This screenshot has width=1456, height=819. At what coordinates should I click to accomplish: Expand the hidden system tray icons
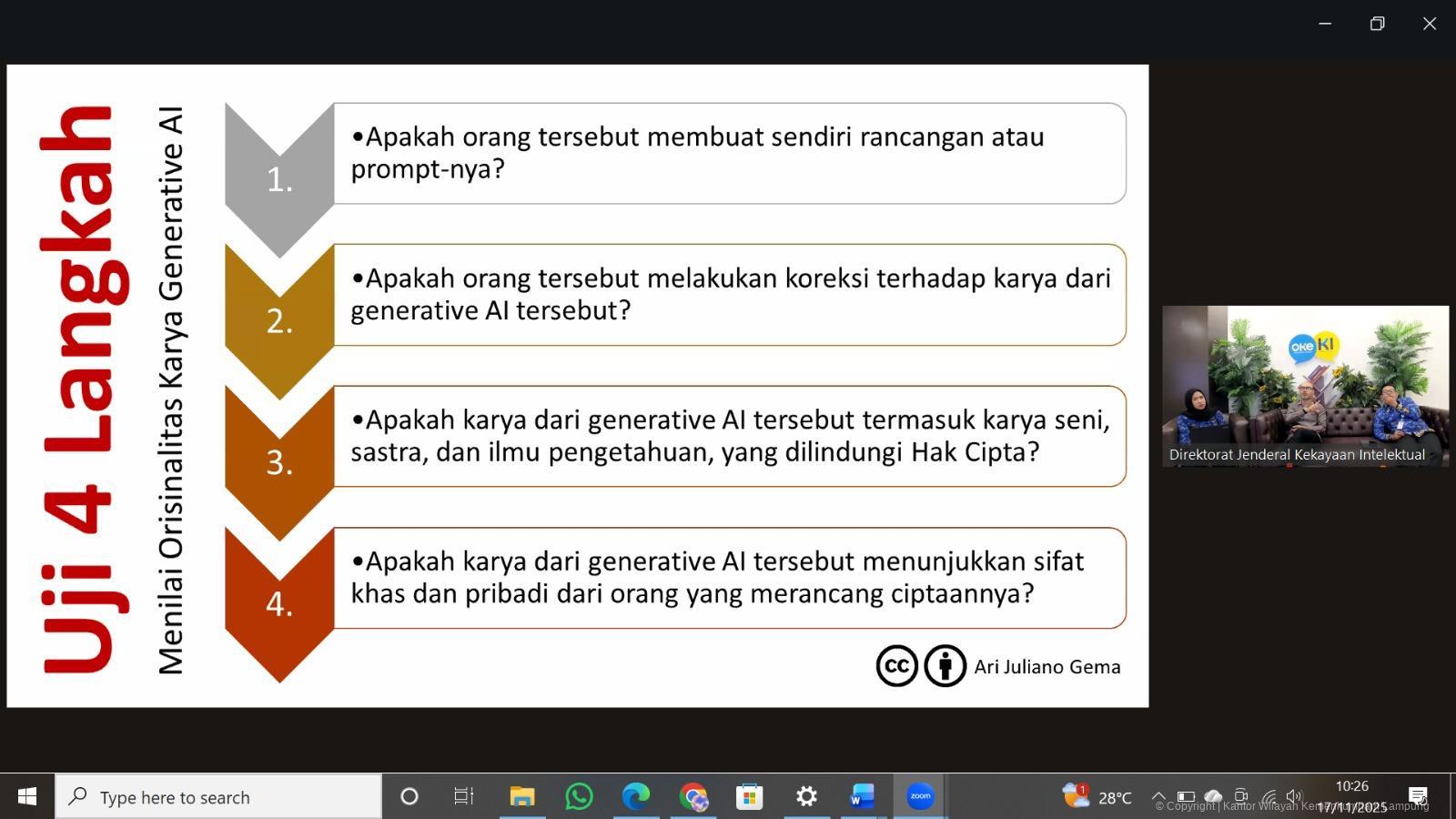(x=1158, y=796)
